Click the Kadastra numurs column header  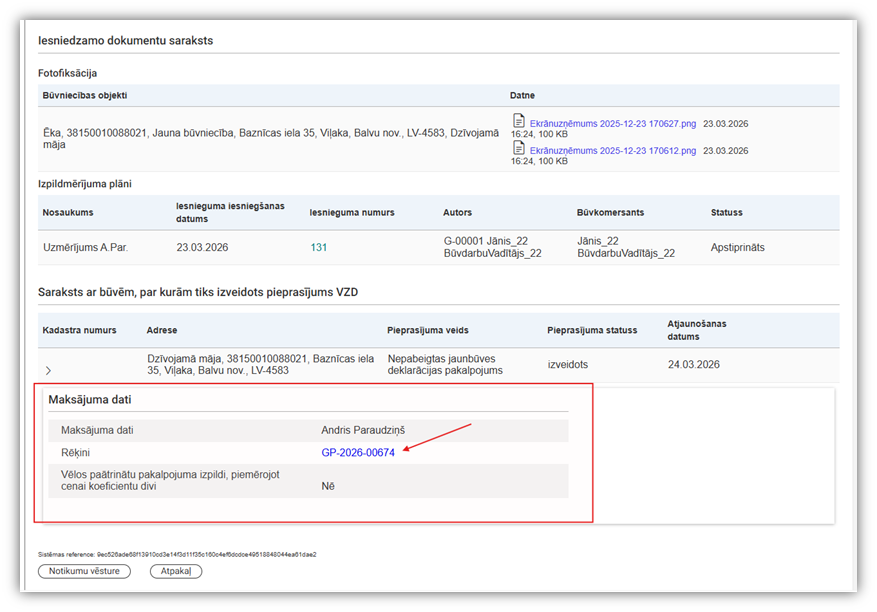point(79,330)
